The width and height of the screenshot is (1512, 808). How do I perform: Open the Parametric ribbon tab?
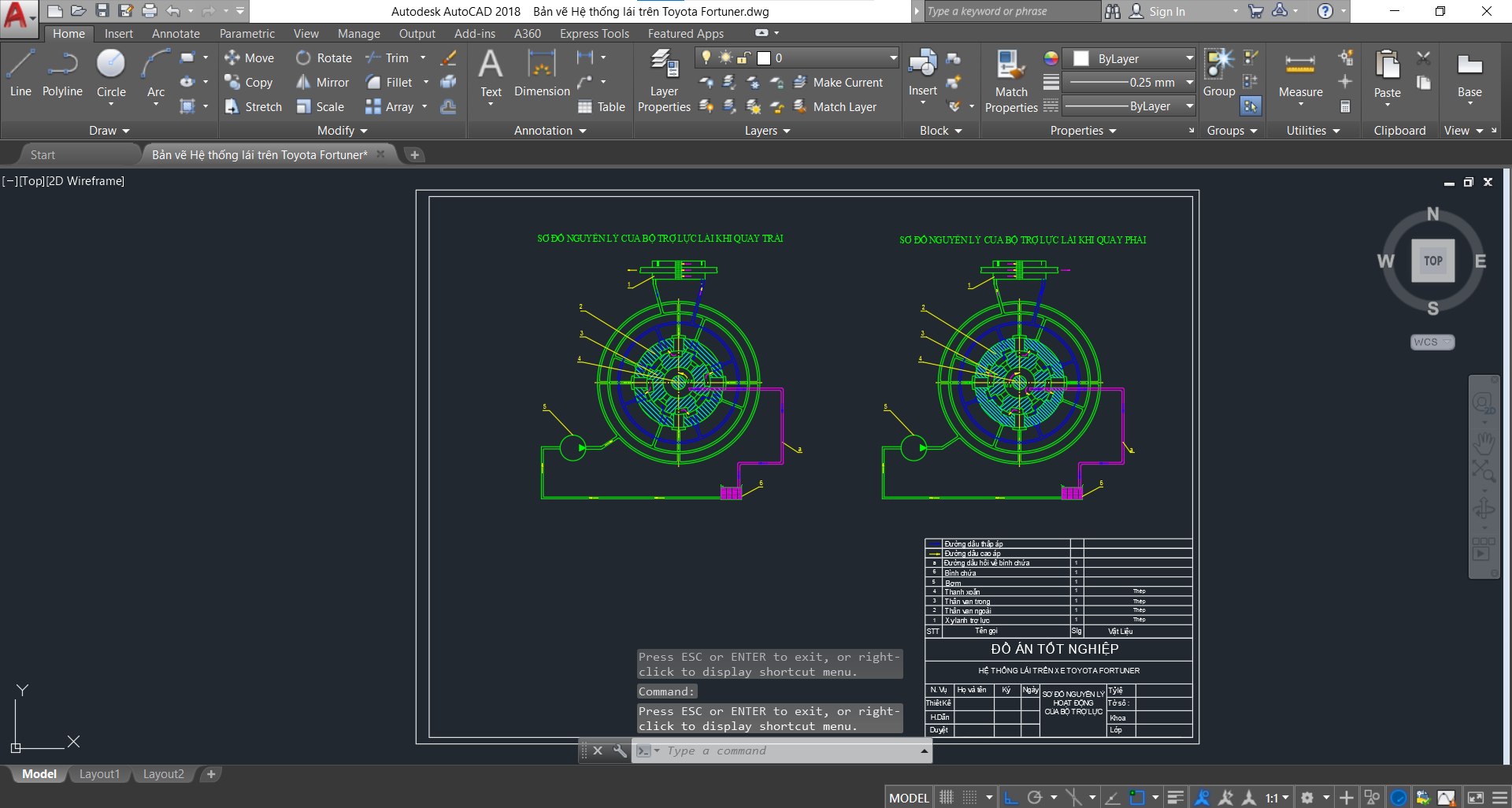coord(247,33)
